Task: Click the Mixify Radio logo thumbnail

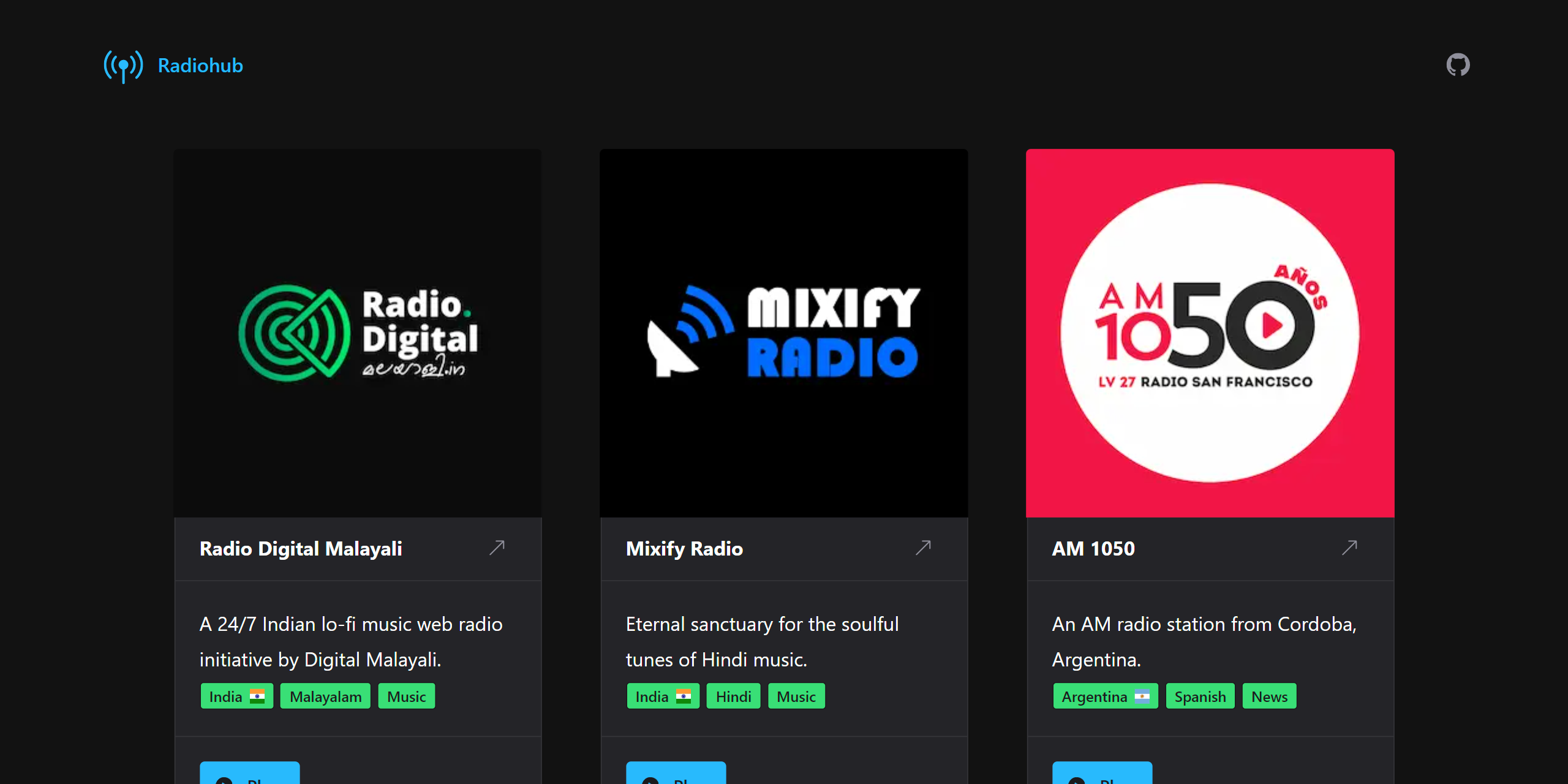Action: tap(784, 333)
